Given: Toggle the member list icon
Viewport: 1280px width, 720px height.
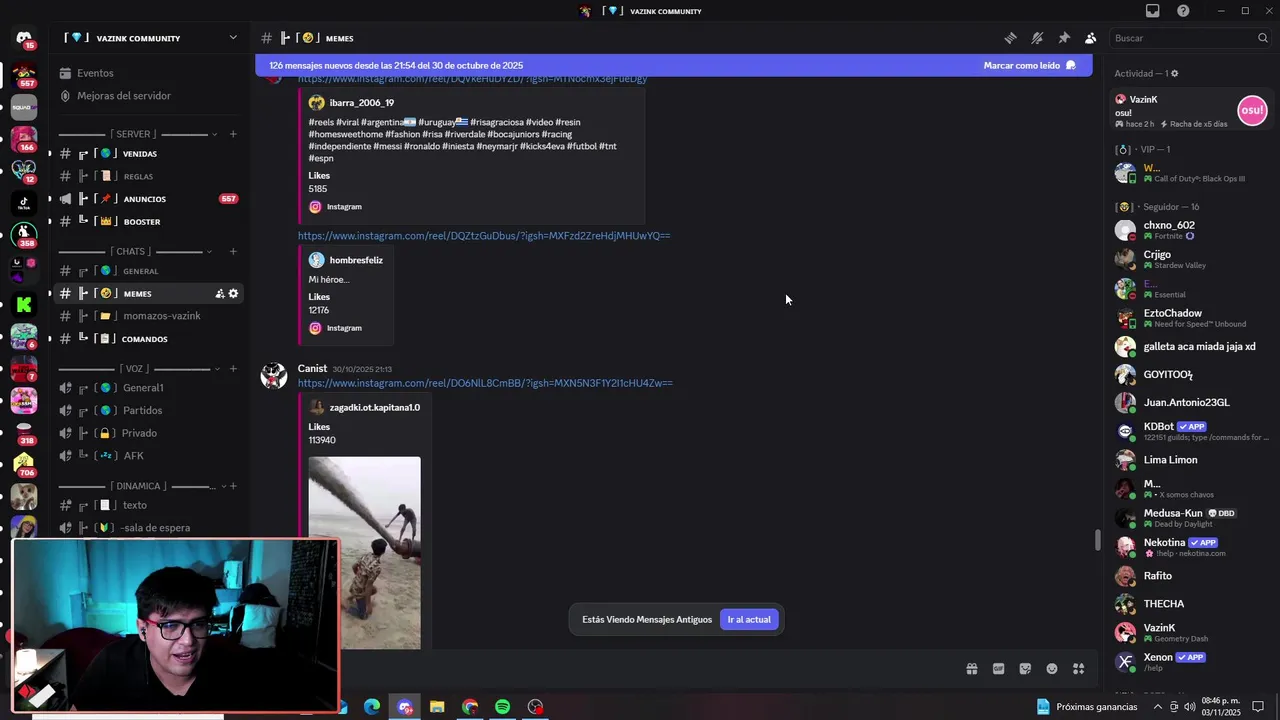Looking at the screenshot, I should tap(1090, 38).
